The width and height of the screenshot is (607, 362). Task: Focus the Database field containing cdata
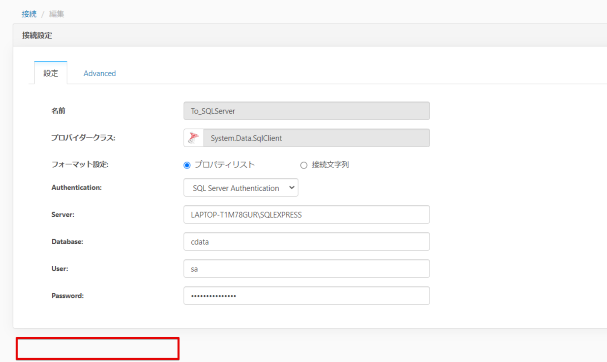(306, 242)
